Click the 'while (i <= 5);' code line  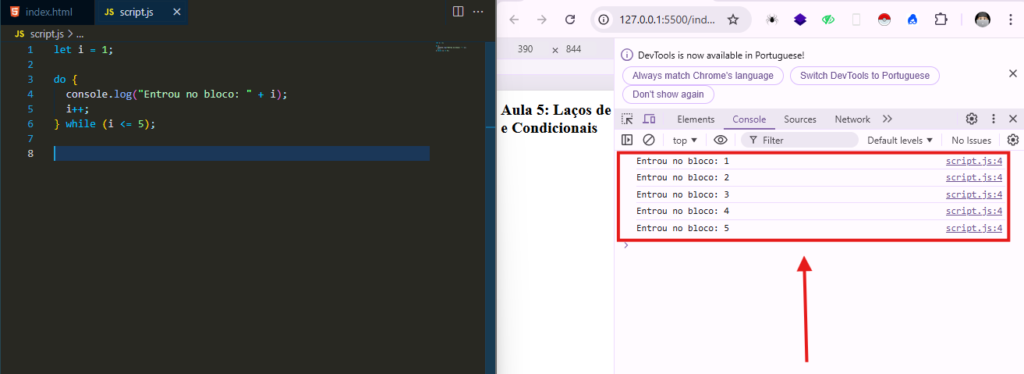105,124
